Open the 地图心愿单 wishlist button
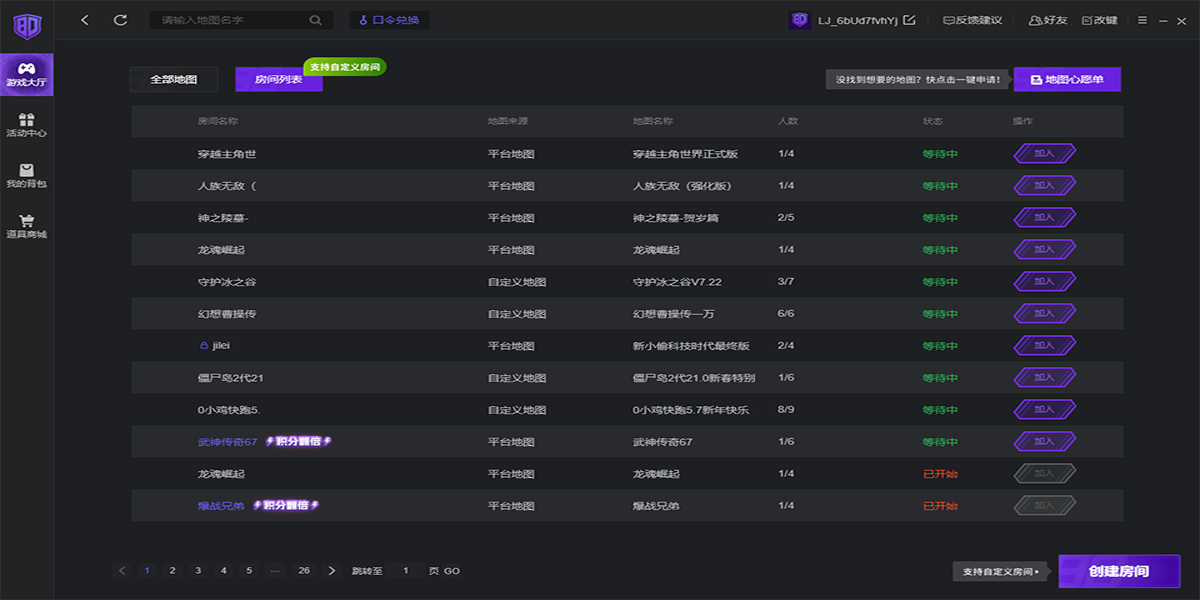Screen dimensions: 1200x600 pos(1067,79)
